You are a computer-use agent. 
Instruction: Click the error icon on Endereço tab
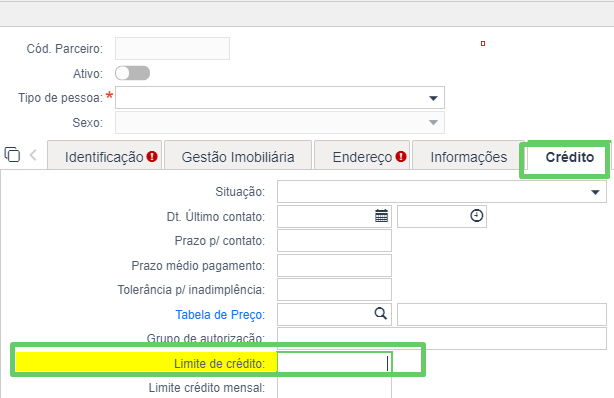401,157
